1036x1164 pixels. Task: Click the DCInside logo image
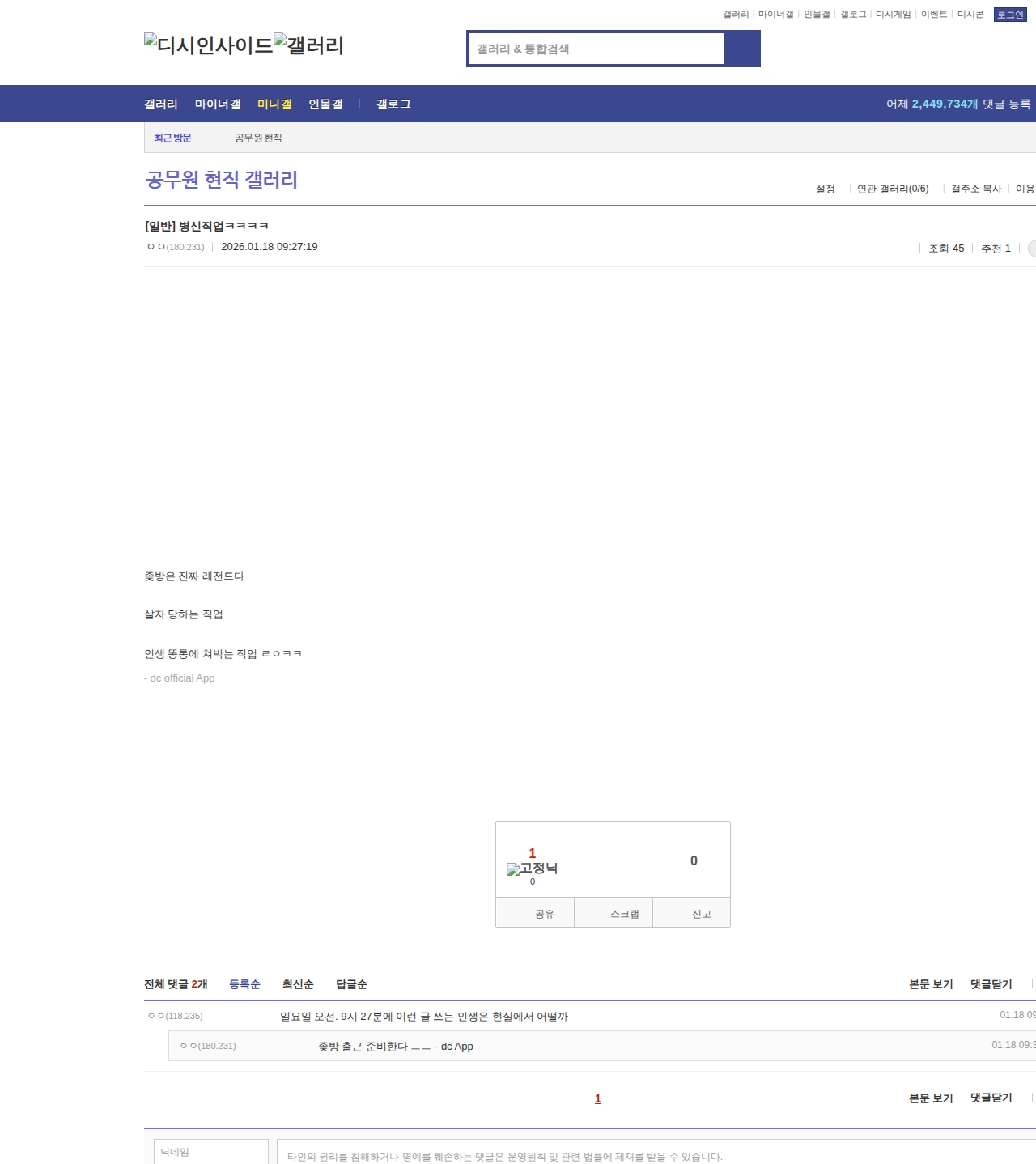pyautogui.click(x=208, y=45)
